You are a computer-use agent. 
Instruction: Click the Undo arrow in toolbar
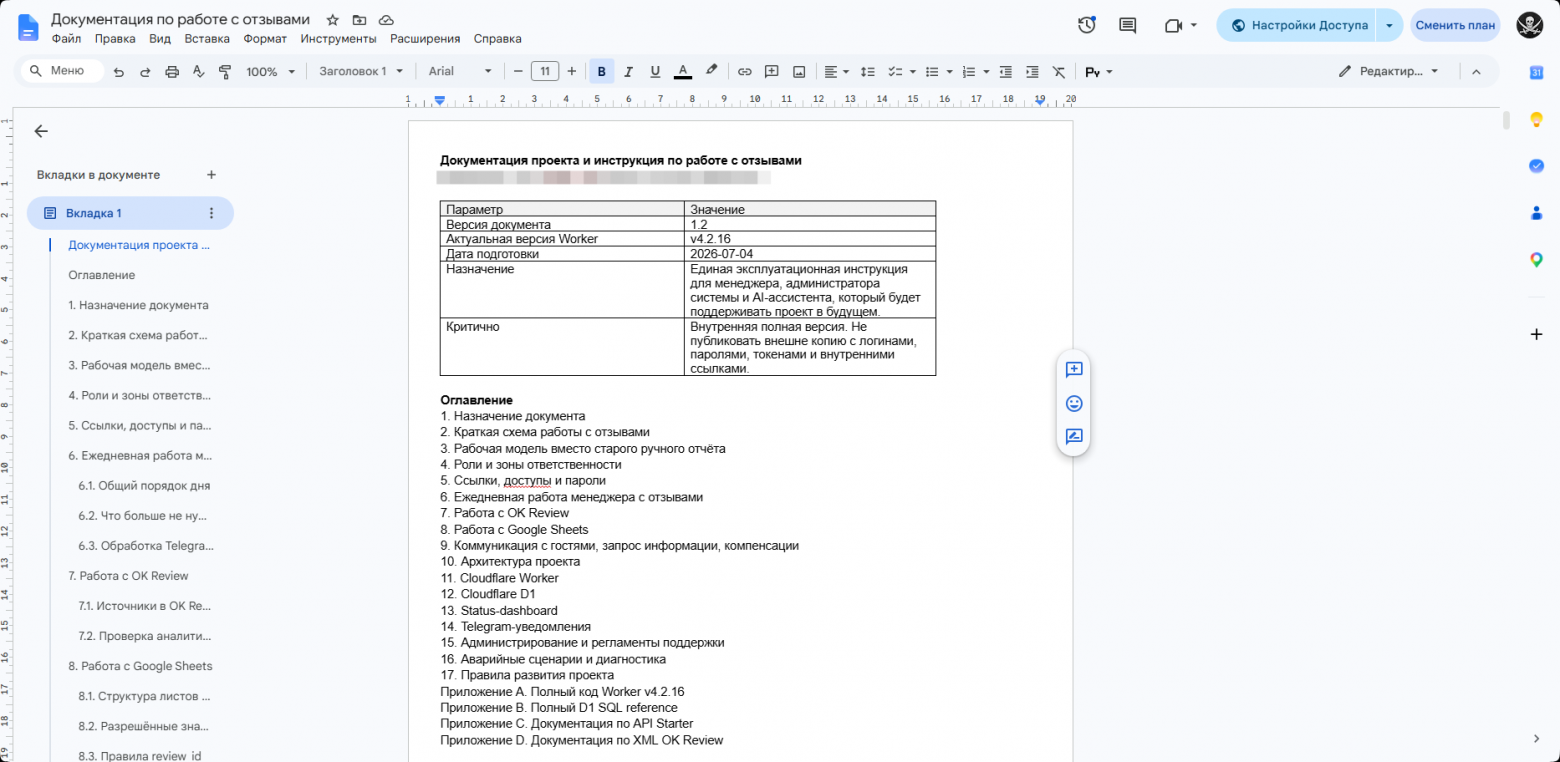pyautogui.click(x=119, y=72)
